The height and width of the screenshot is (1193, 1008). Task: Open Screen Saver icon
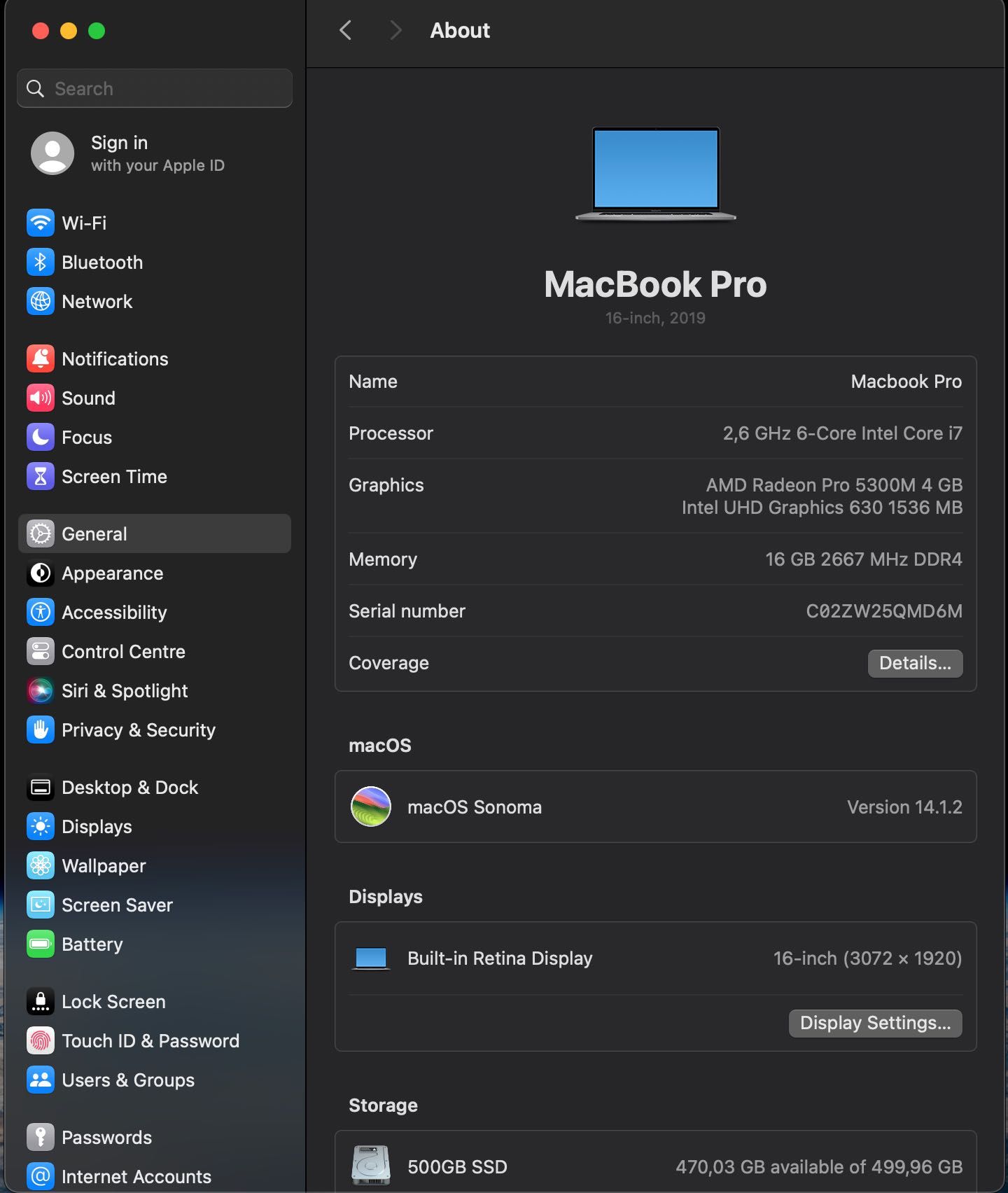tap(41, 905)
